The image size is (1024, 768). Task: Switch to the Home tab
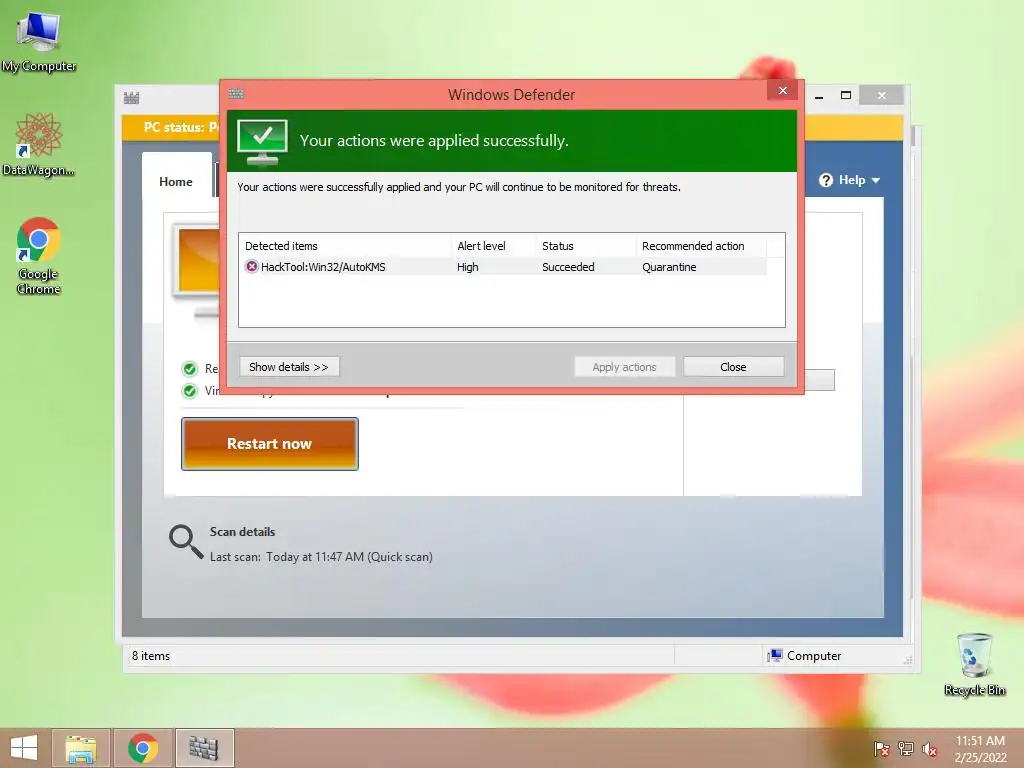[176, 182]
